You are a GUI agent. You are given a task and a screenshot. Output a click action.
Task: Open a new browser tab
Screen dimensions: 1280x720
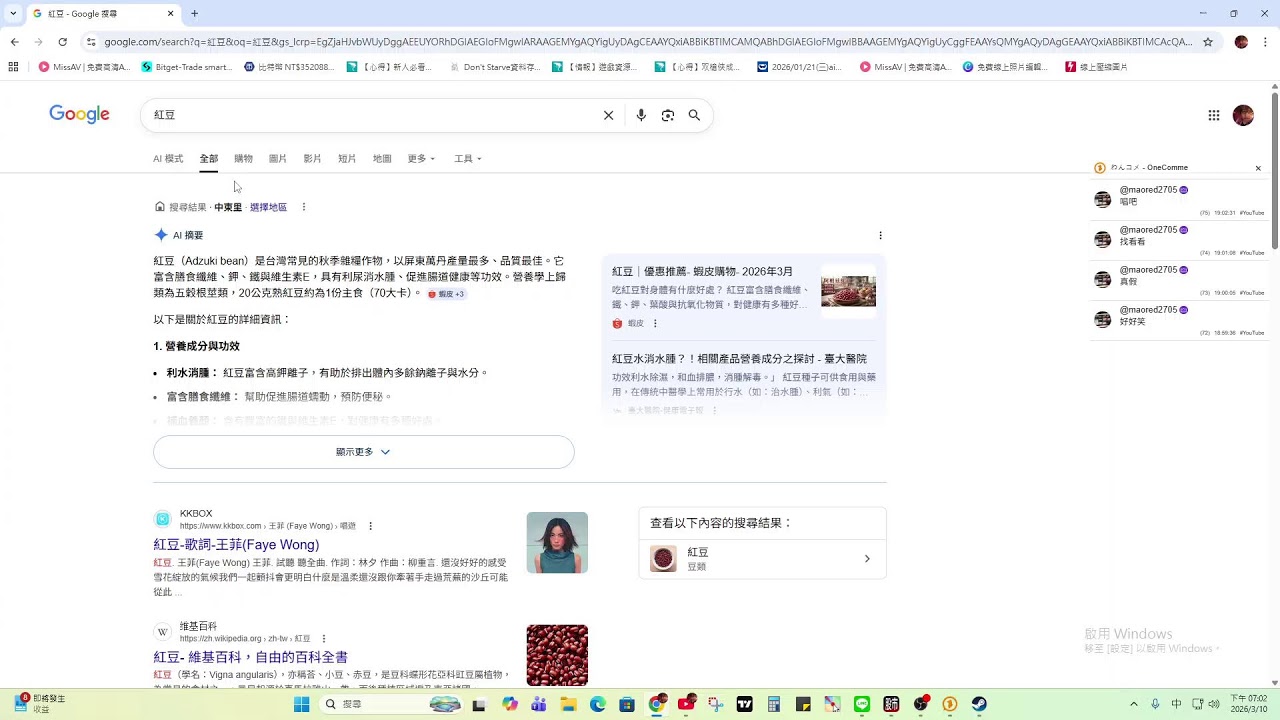[194, 14]
